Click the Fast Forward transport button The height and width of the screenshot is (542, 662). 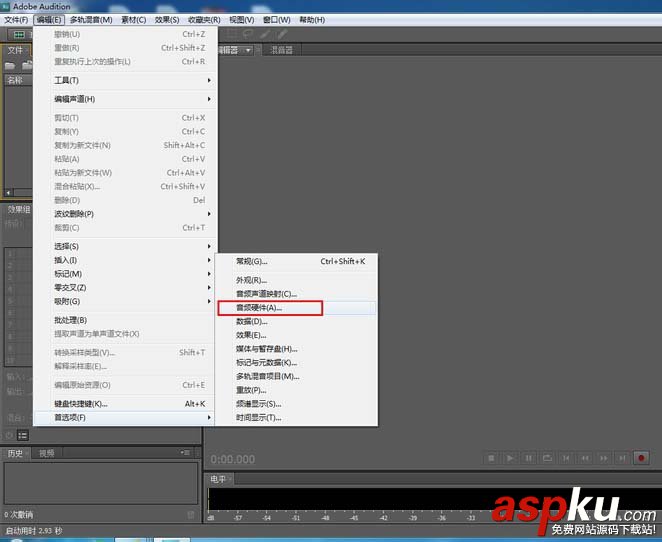604,458
